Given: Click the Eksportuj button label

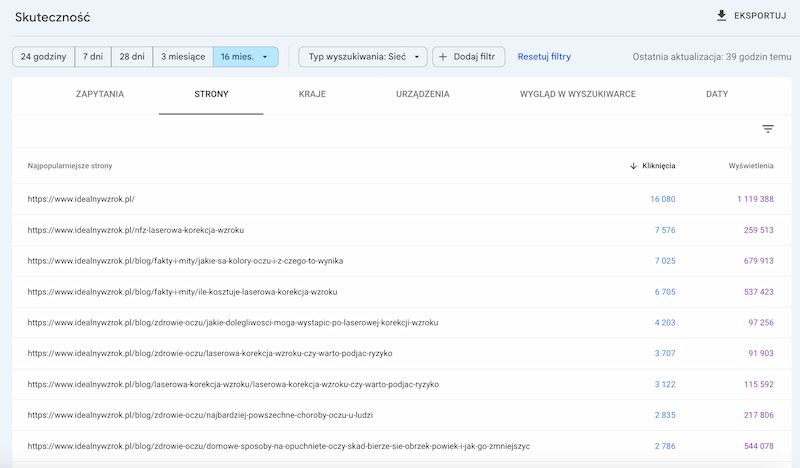Looking at the screenshot, I should pos(762,16).
